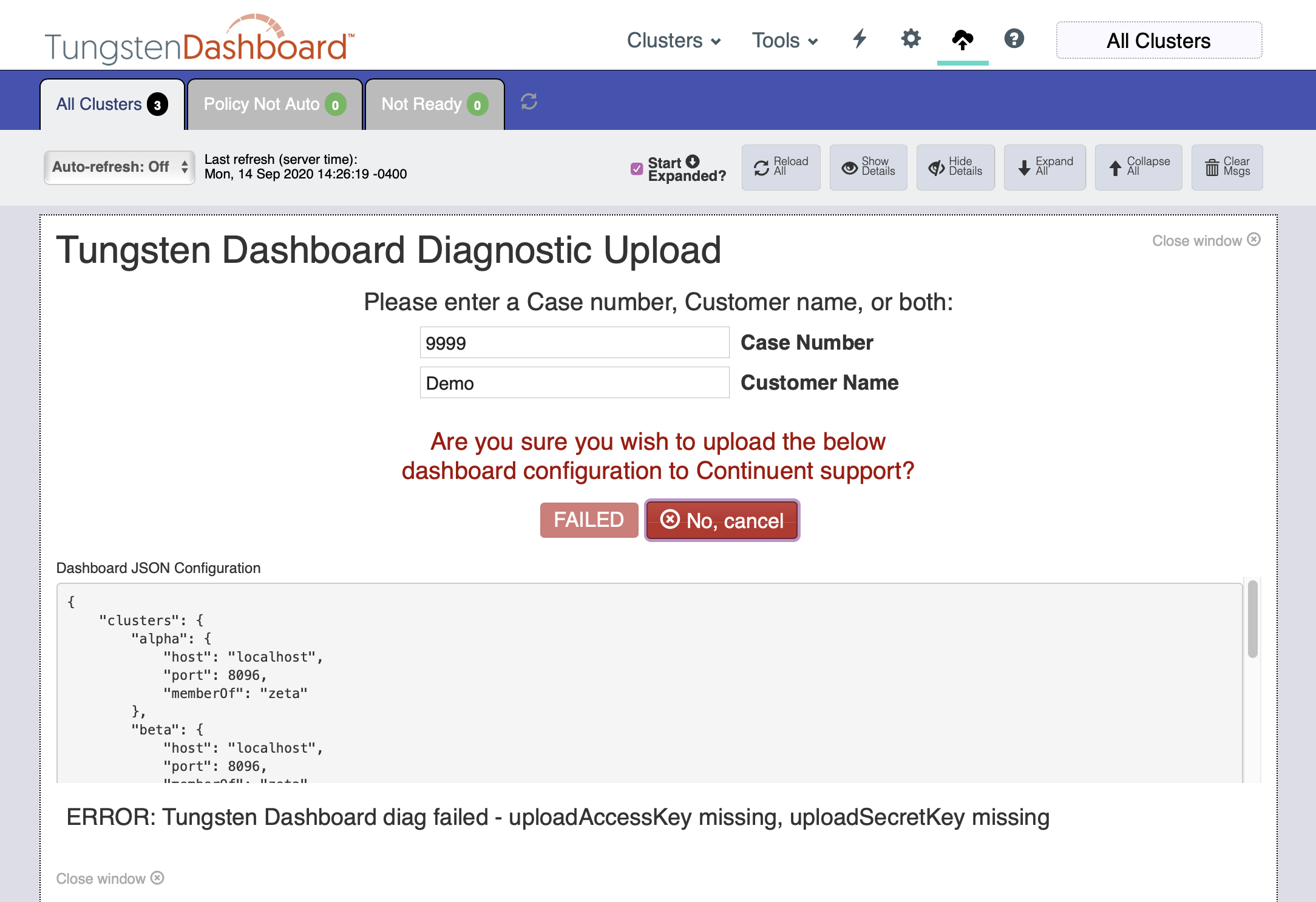Click inside the Dashboard JSON Configuration textarea

(x=650, y=683)
